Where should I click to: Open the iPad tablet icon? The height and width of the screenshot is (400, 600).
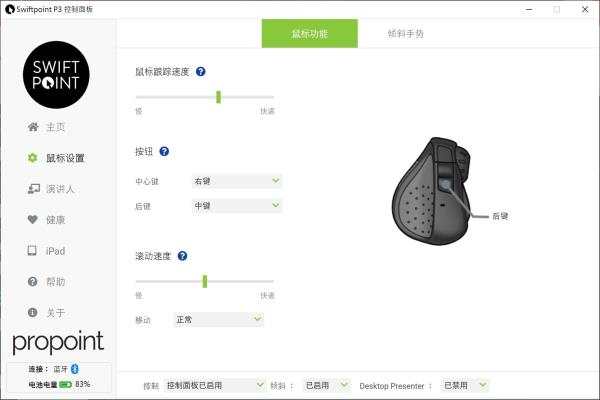32,251
